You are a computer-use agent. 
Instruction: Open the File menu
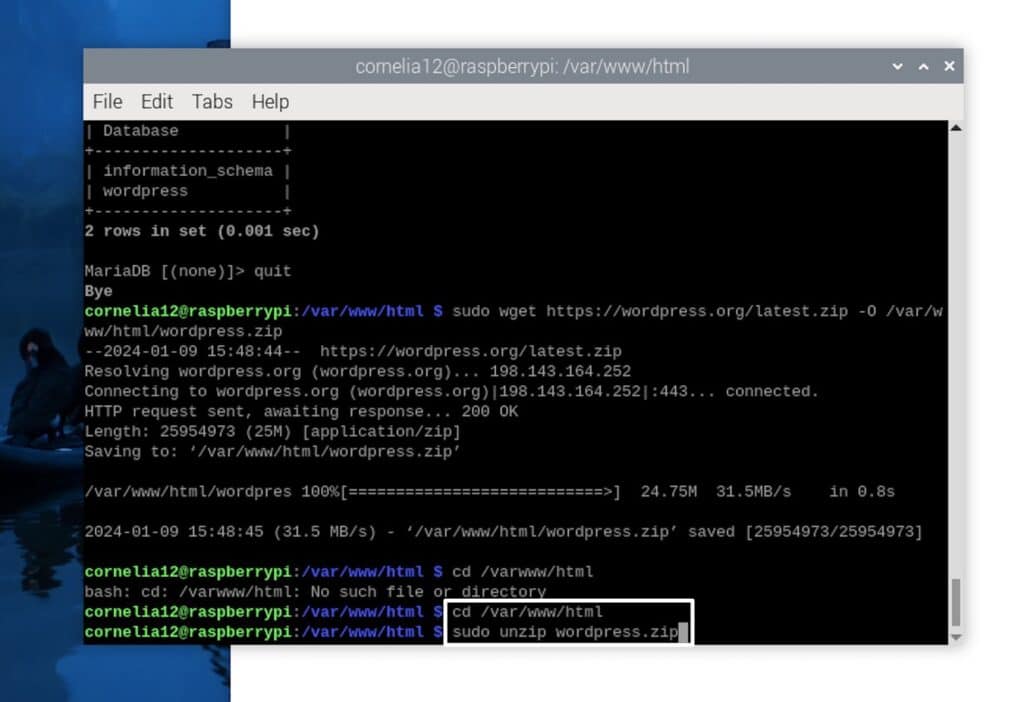click(x=107, y=102)
